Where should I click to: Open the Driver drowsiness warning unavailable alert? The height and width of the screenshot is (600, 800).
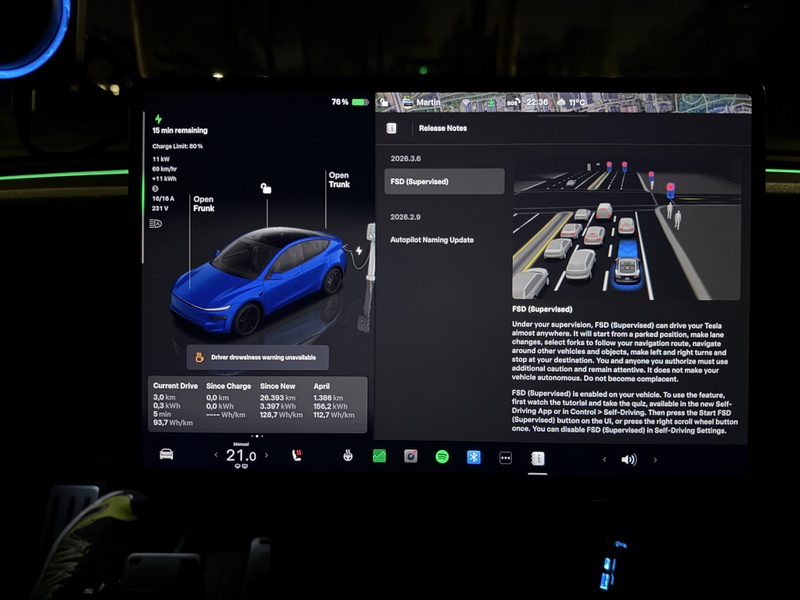point(258,357)
